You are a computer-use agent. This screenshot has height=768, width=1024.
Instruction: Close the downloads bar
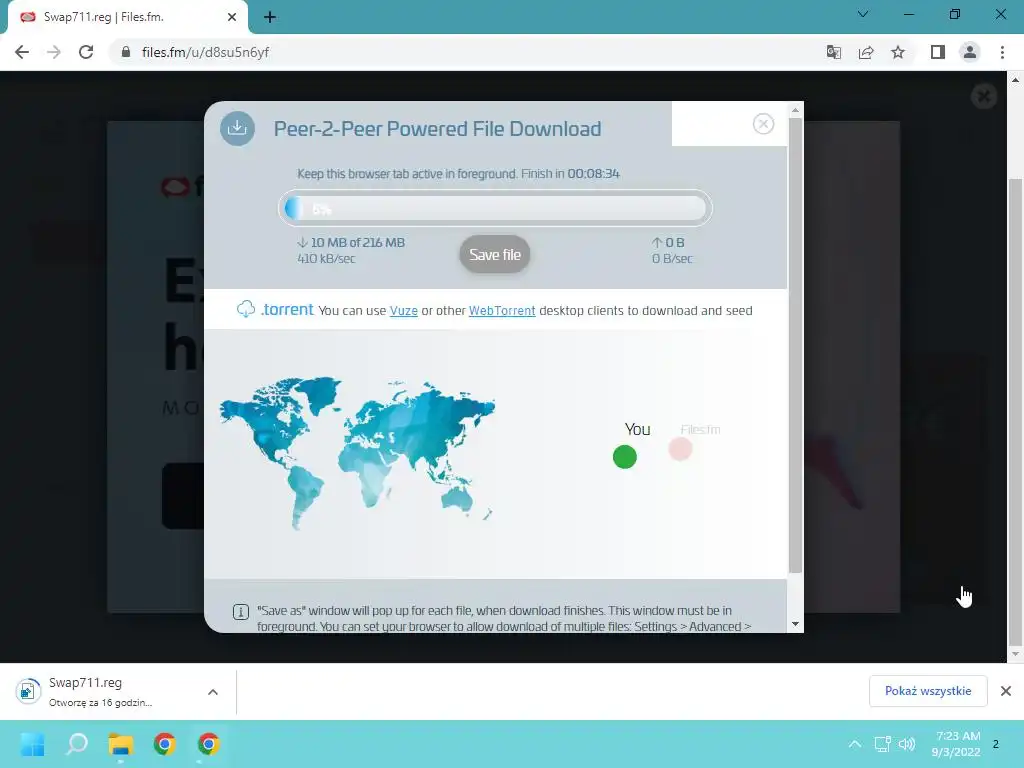[x=1006, y=691]
